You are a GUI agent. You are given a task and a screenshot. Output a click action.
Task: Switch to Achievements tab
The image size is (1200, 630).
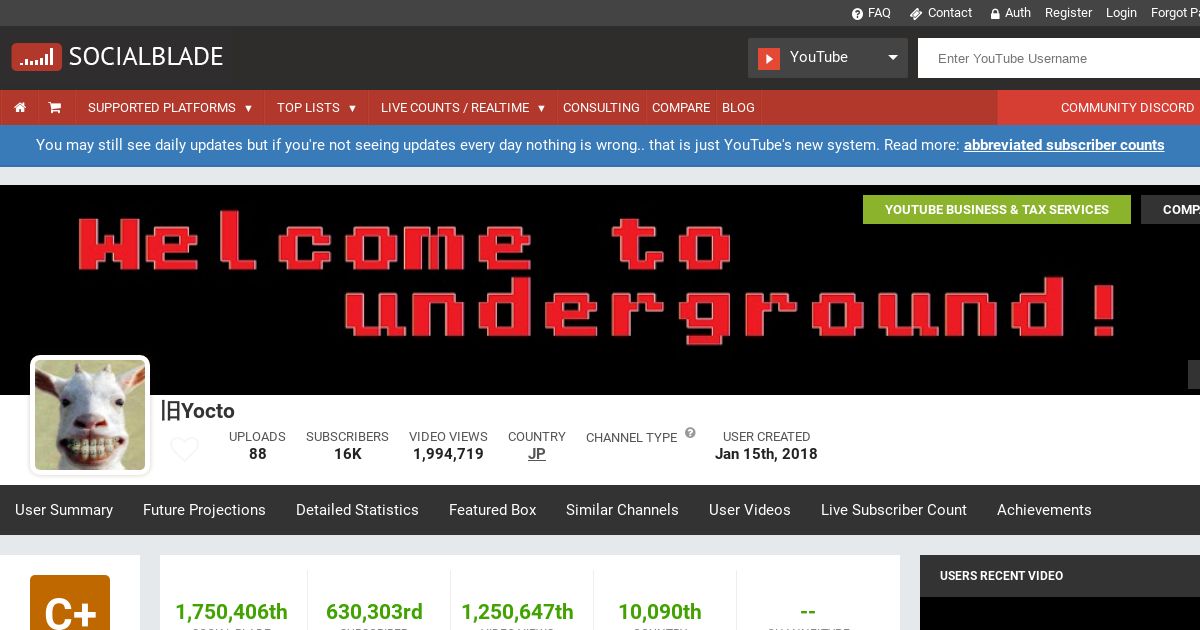1044,510
